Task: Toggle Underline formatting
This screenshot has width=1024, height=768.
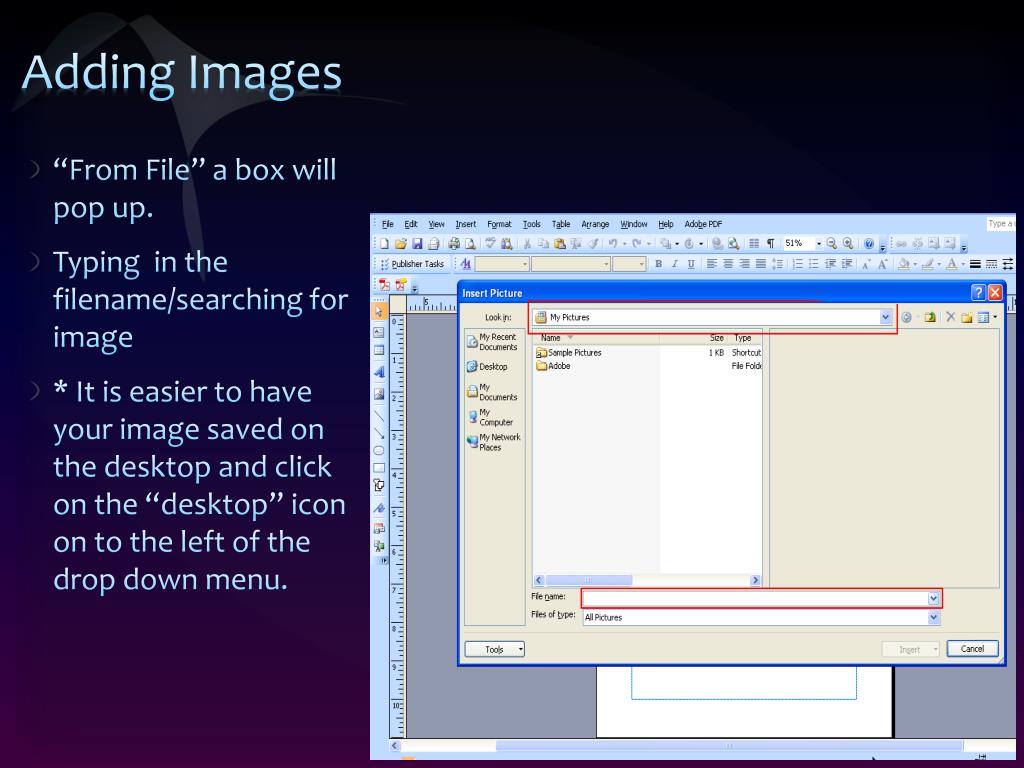Action: point(691,264)
